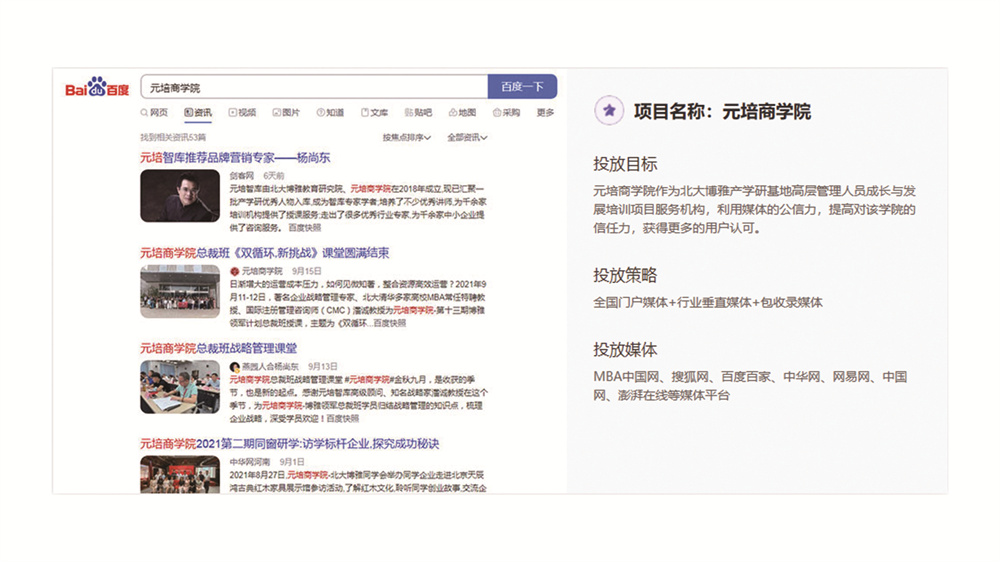The image size is (1000, 562).
Task: Click the Baidu paw logo
Action: [x=97, y=88]
